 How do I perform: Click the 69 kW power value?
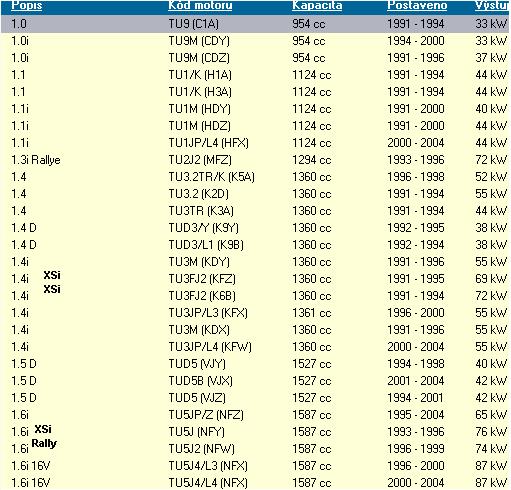coord(491,279)
